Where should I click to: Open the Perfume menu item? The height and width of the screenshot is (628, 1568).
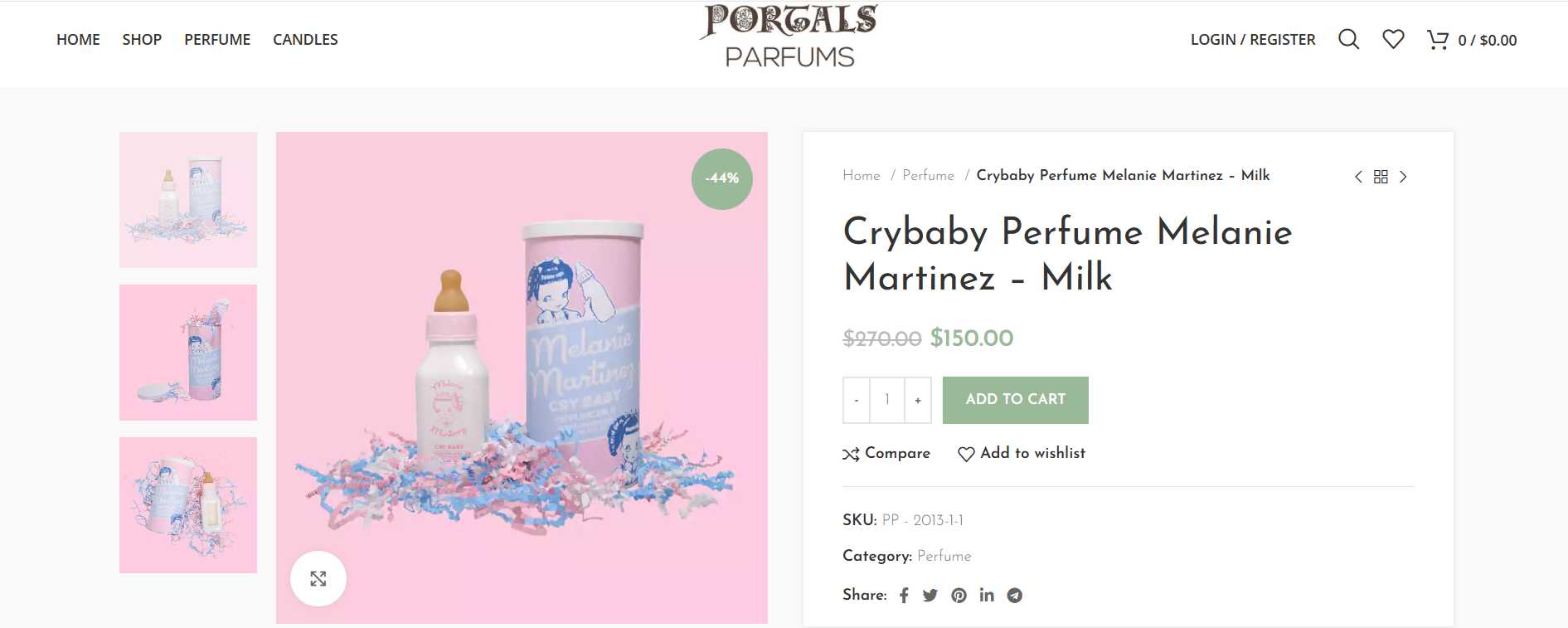tap(217, 39)
